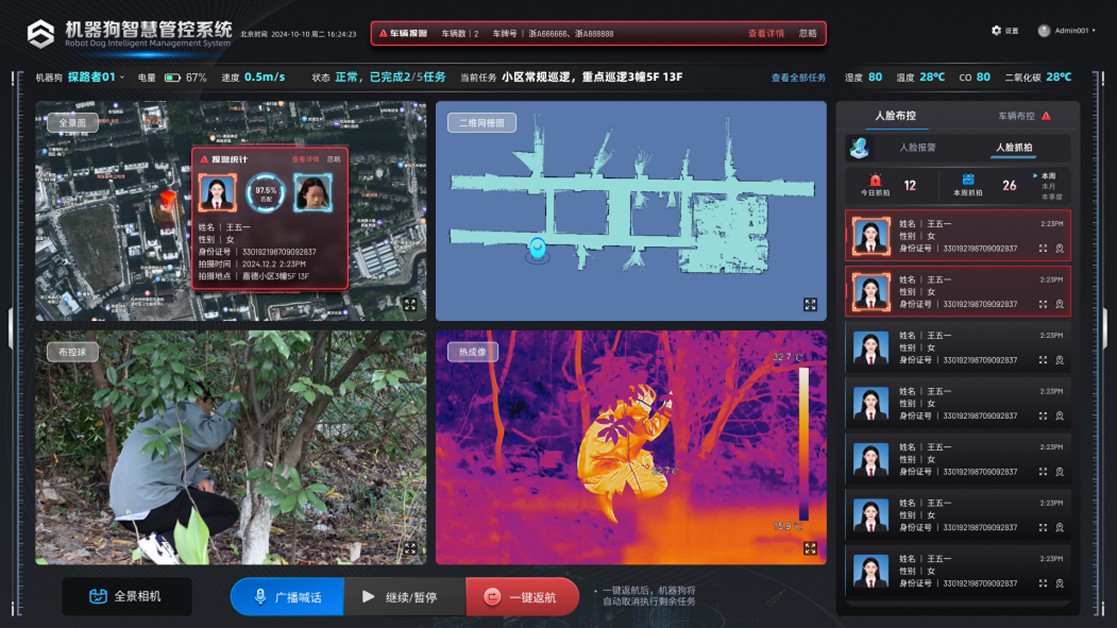Click locate icon on topmost face capture card
The height and width of the screenshot is (628, 1117).
pyautogui.click(x=1059, y=248)
